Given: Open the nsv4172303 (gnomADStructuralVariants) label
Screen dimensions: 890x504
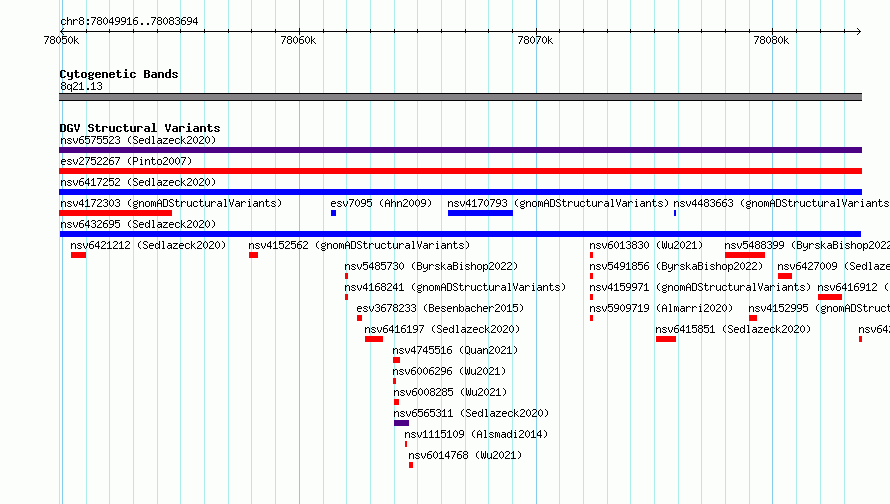Looking at the screenshot, I should [x=171, y=203].
